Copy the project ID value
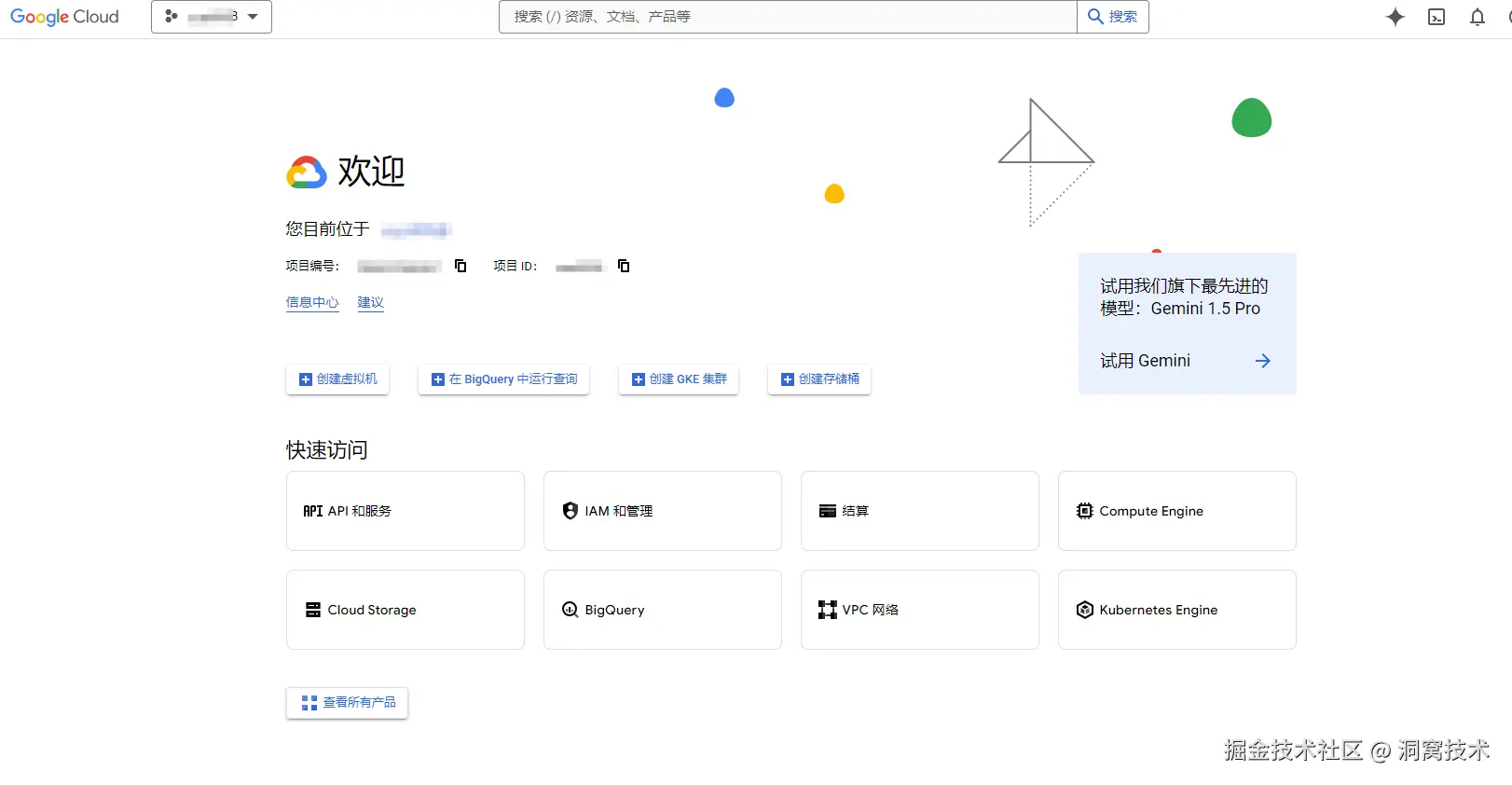This screenshot has width=1512, height=785. [x=624, y=266]
